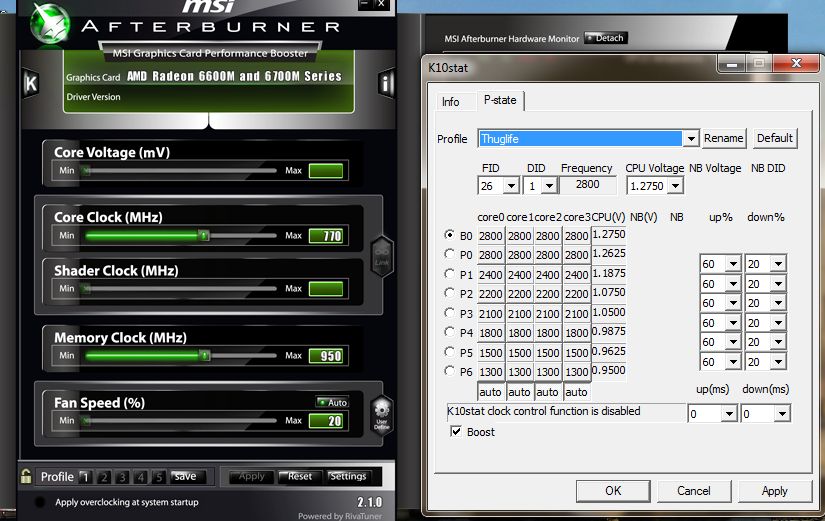The image size is (825, 521).
Task: Select the P1 P-state radio button
Action: [x=449, y=274]
